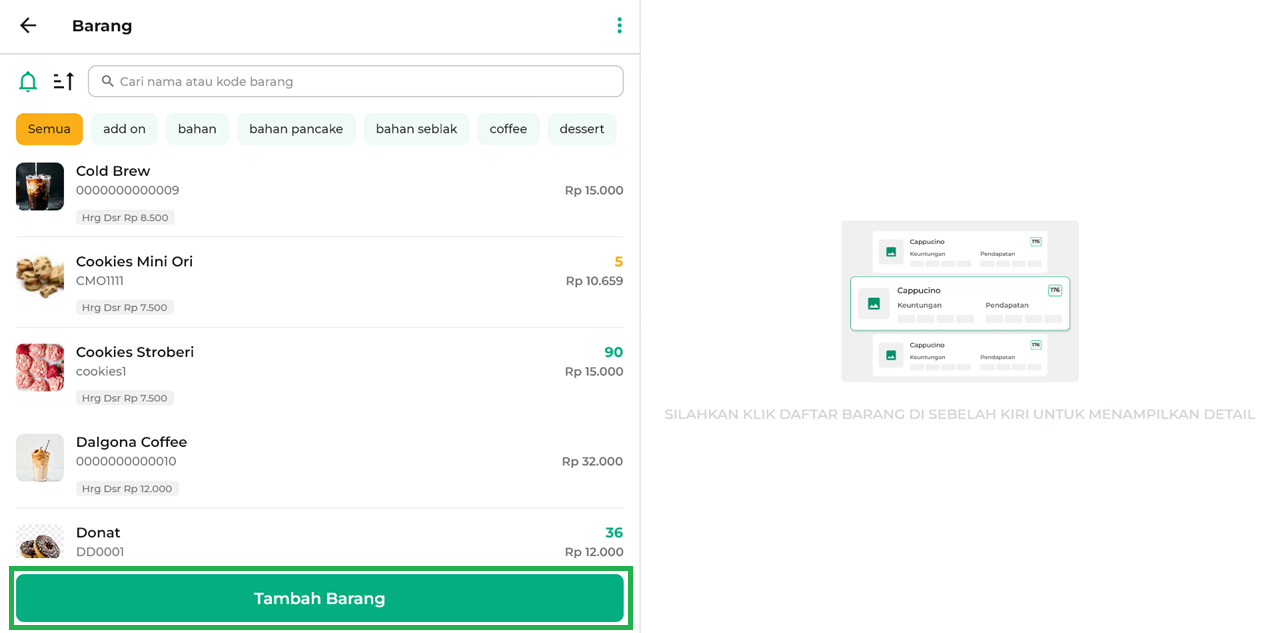Screen dimensions: 1274x633
Task: Filter by bahan category
Action: click(x=197, y=129)
